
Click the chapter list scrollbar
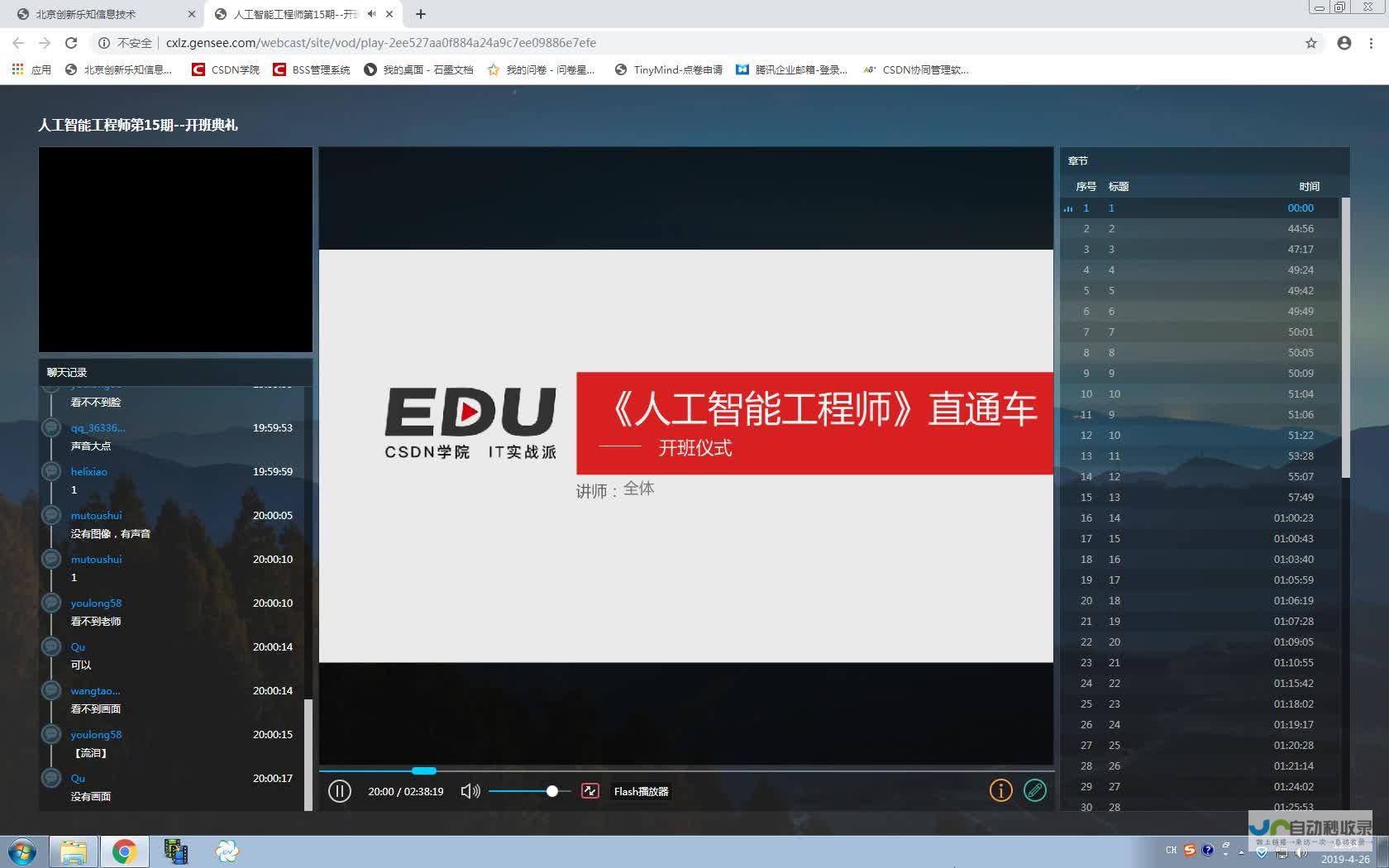click(1345, 337)
